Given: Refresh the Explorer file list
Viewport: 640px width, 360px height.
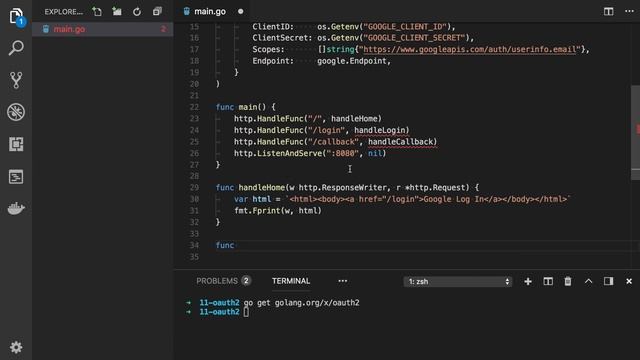Looking at the screenshot, I should coord(137,11).
